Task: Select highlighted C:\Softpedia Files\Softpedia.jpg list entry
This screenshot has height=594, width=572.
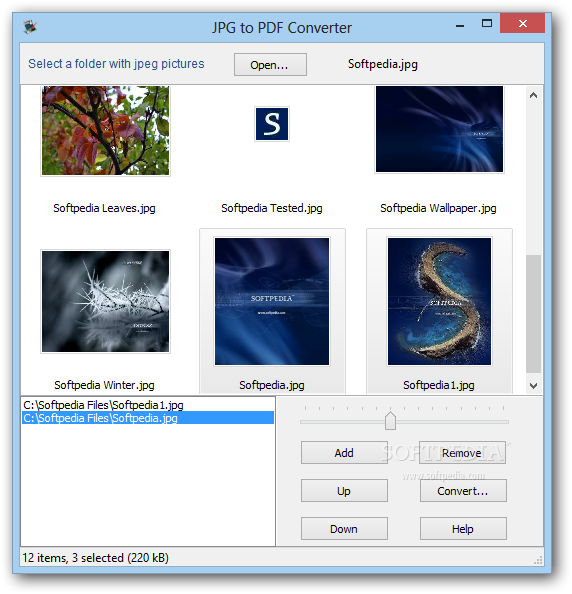Action: tap(148, 417)
